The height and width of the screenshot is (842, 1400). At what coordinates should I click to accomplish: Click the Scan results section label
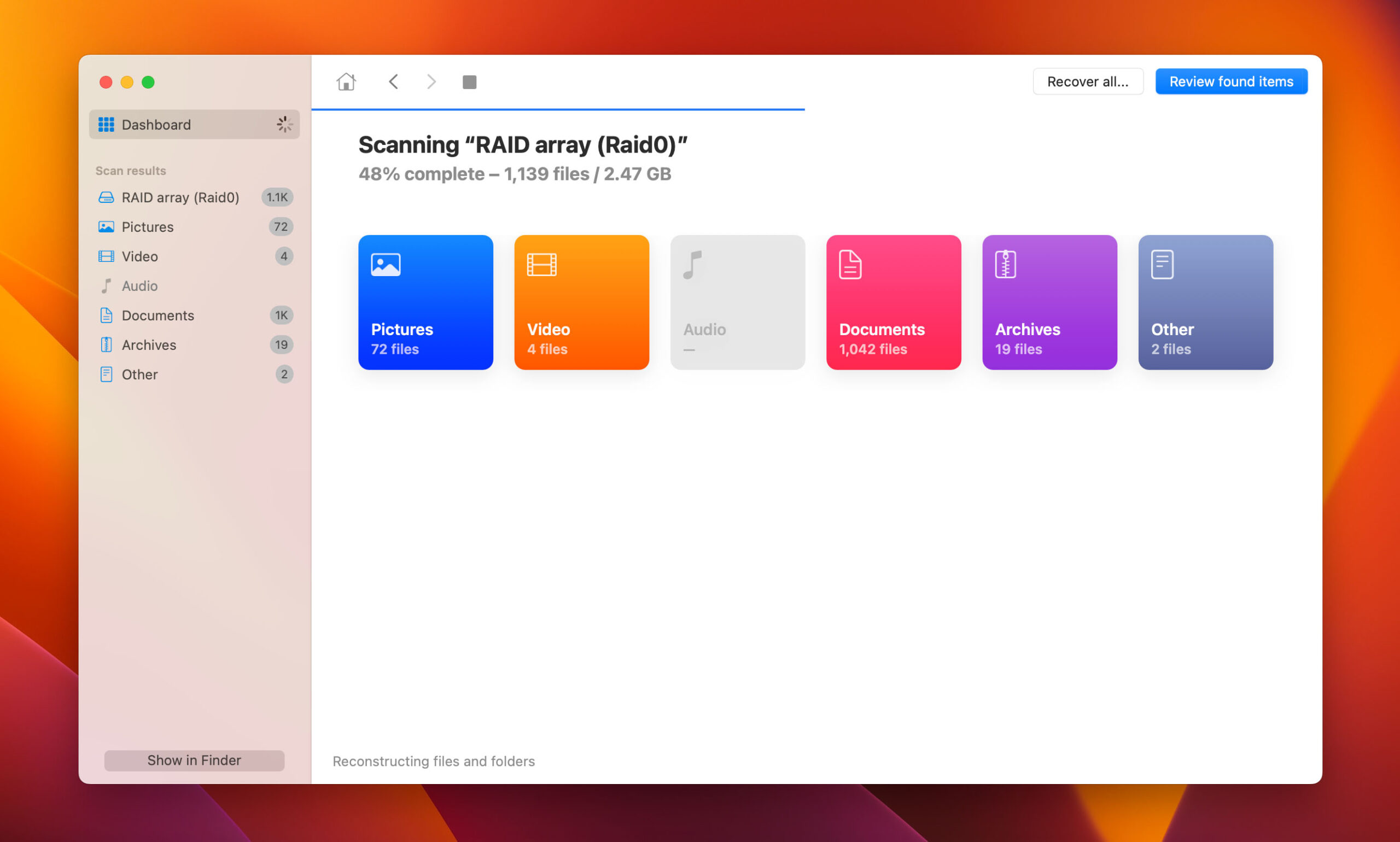pyautogui.click(x=131, y=170)
